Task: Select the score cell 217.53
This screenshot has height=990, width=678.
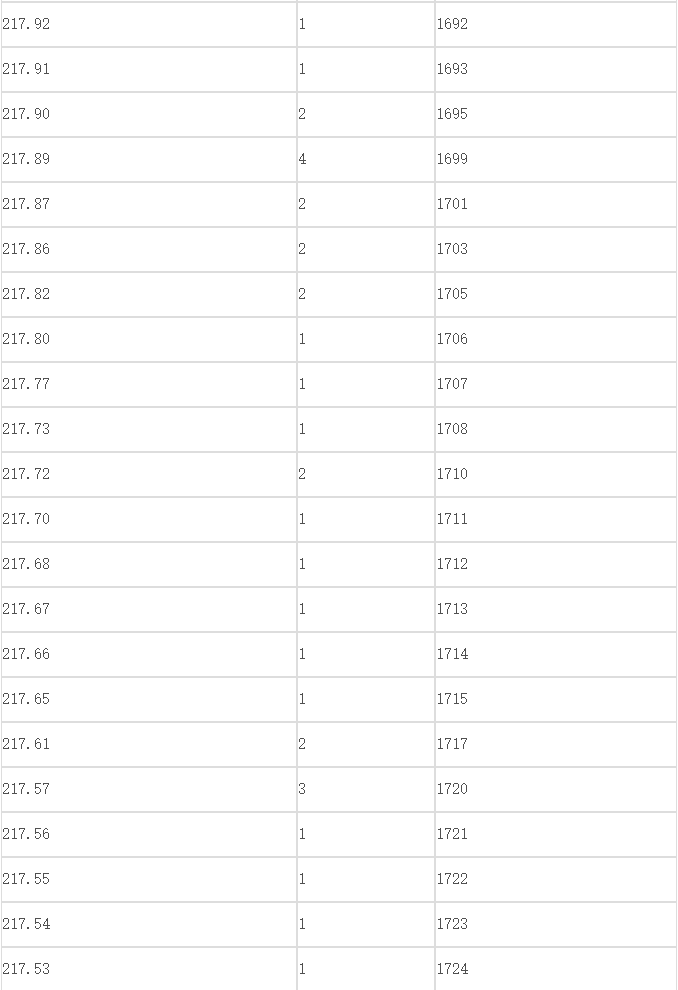Action: 149,969
